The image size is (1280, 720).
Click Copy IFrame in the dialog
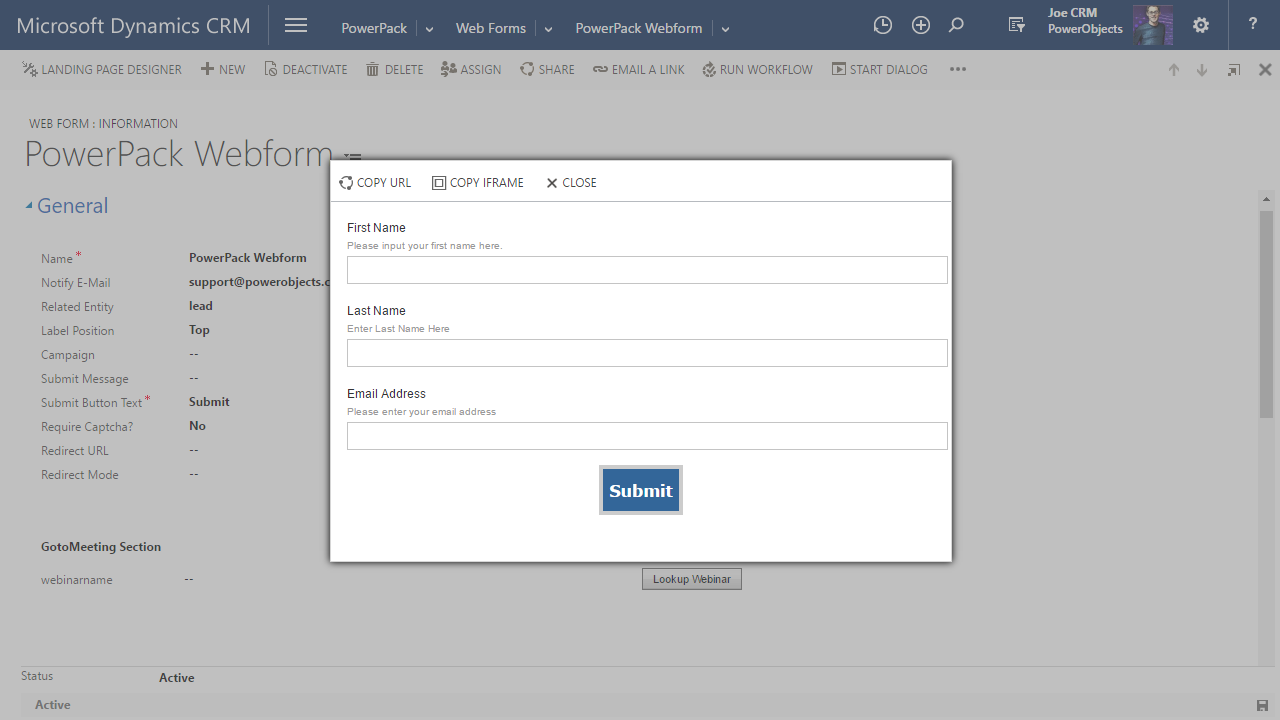pyautogui.click(x=478, y=183)
